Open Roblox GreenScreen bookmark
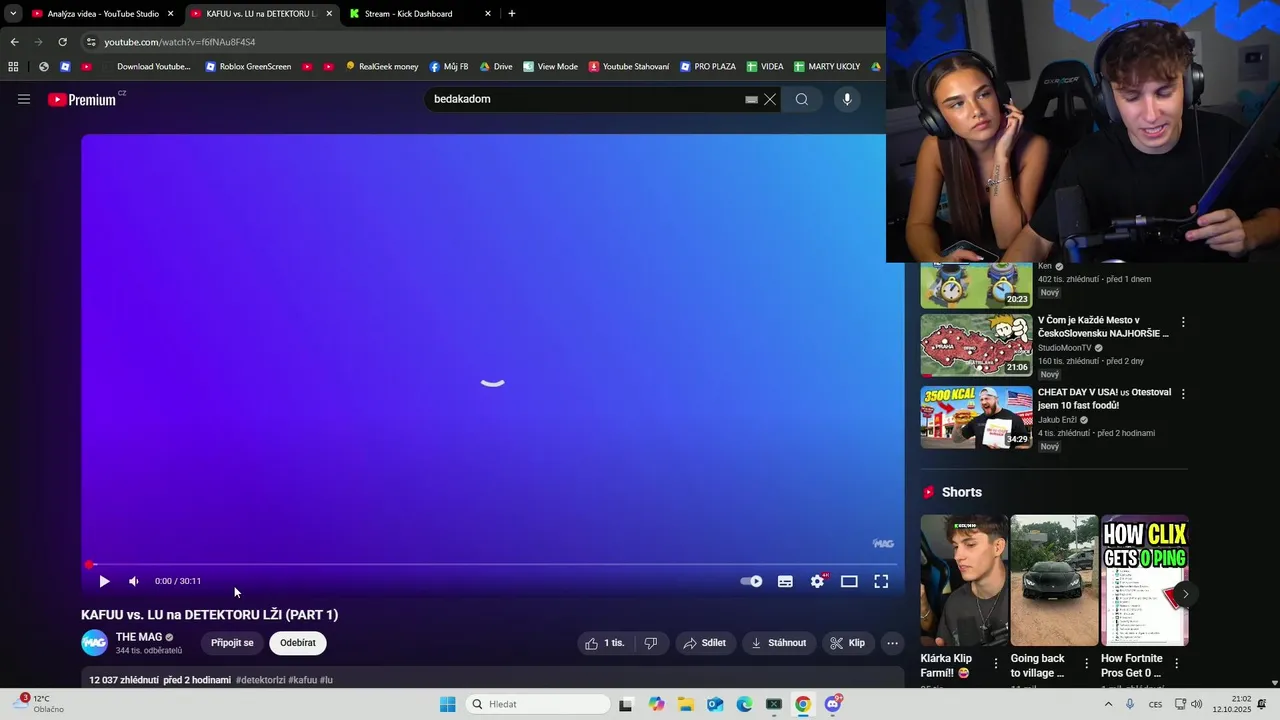1280x720 pixels. pos(248,67)
